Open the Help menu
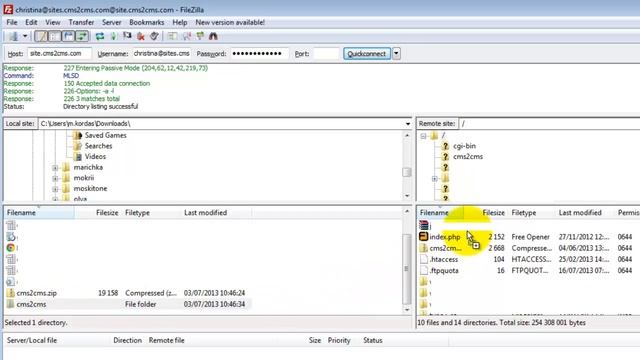Screen dimensions: 640x360 pos(180,22)
